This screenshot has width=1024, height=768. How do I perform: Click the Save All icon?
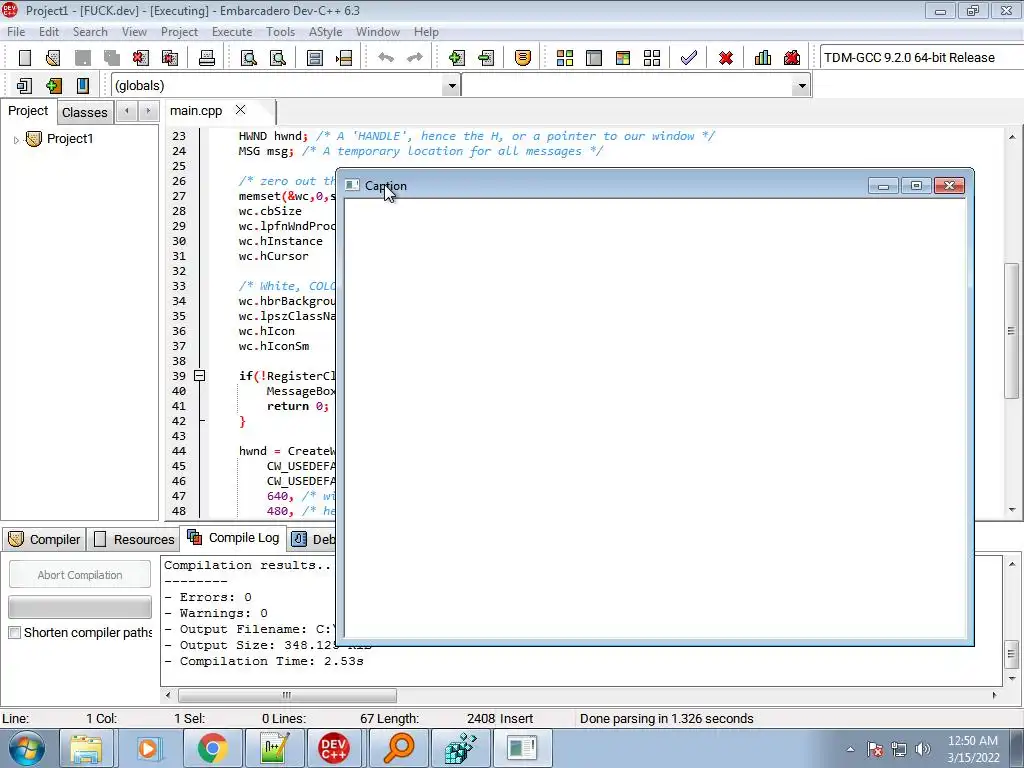tap(112, 58)
